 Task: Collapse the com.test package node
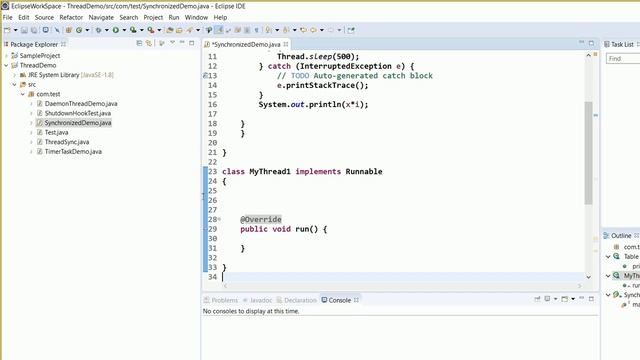tap(23, 94)
